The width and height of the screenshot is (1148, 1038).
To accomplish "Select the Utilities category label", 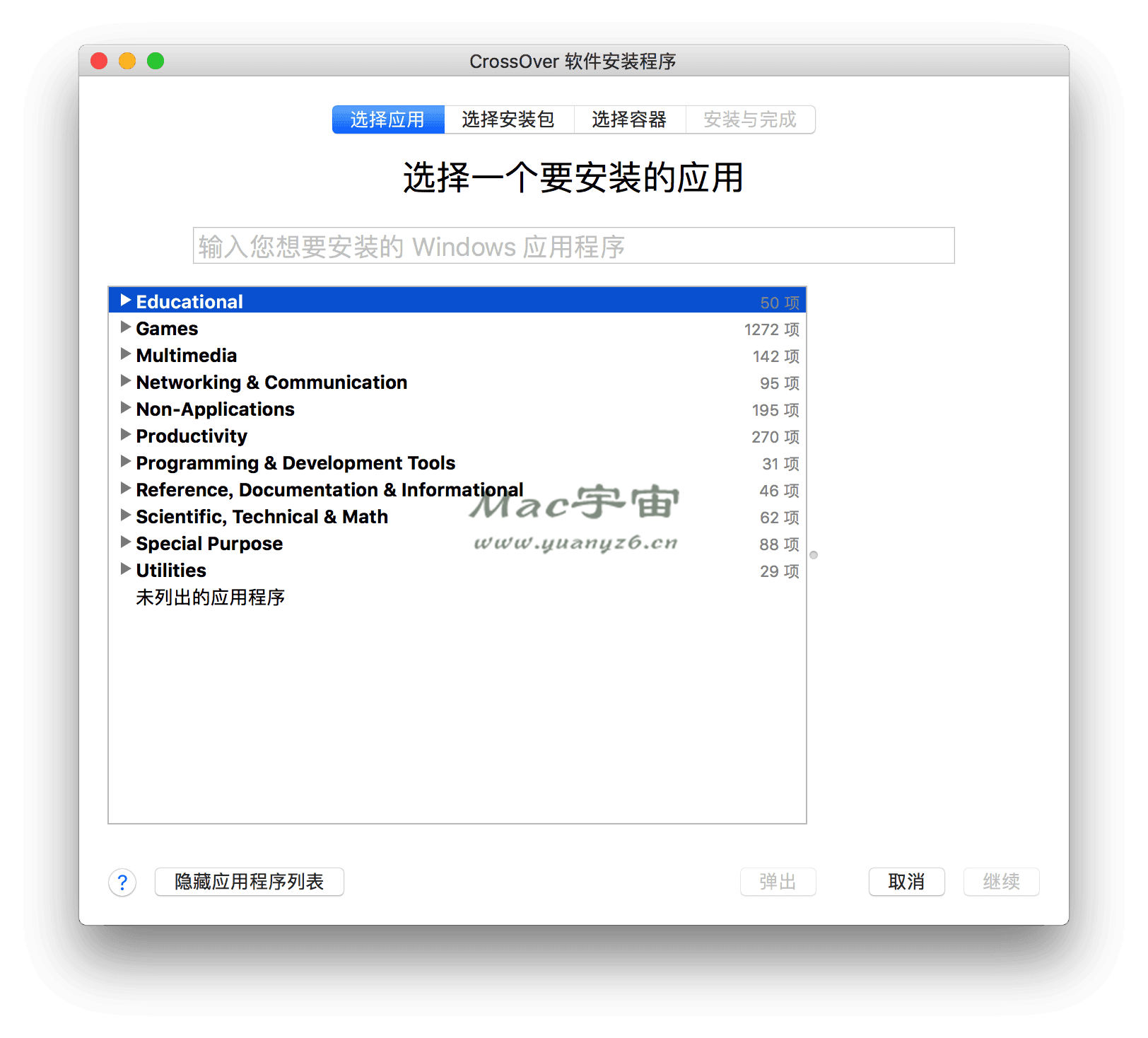I will click(171, 571).
